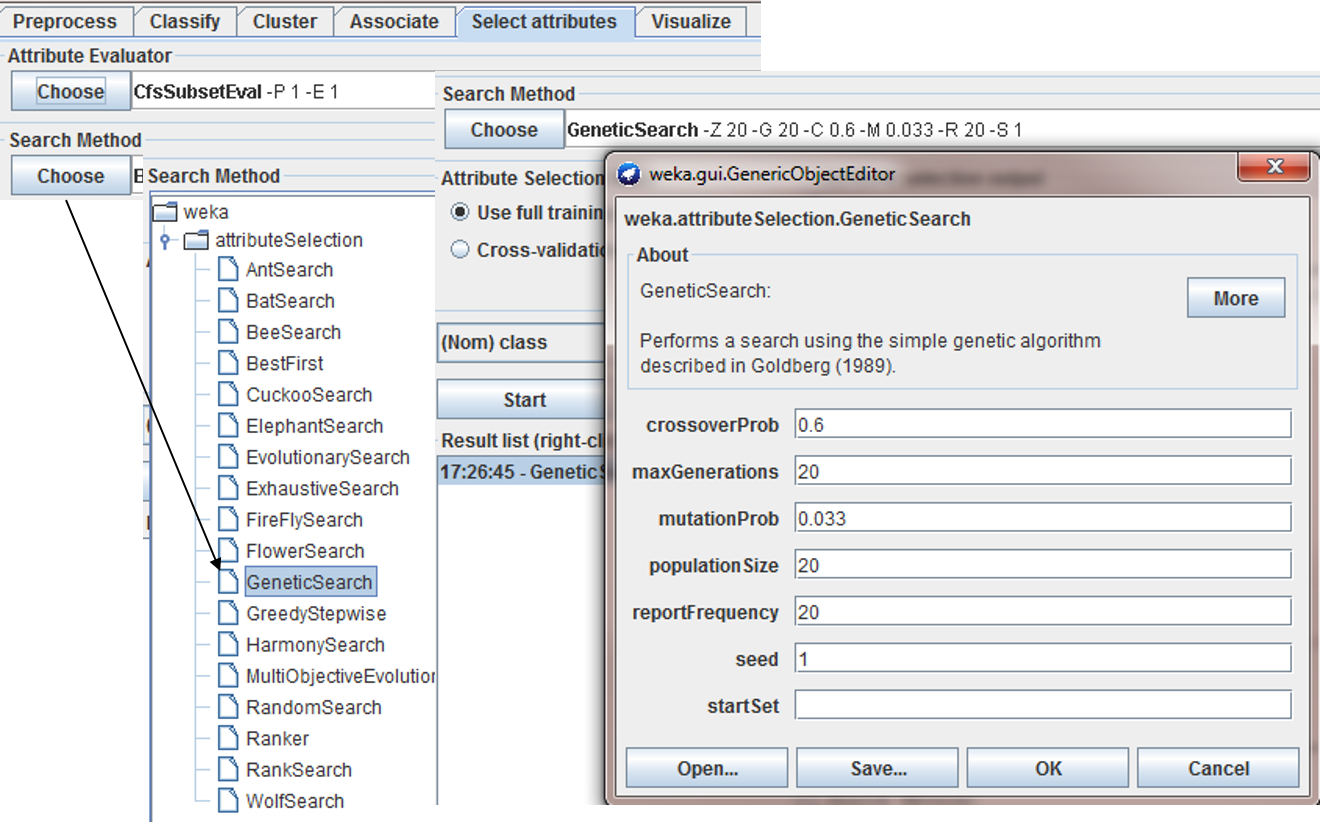This screenshot has height=822, width=1320.
Task: Click the maxGenerations input field
Action: click(x=1043, y=470)
